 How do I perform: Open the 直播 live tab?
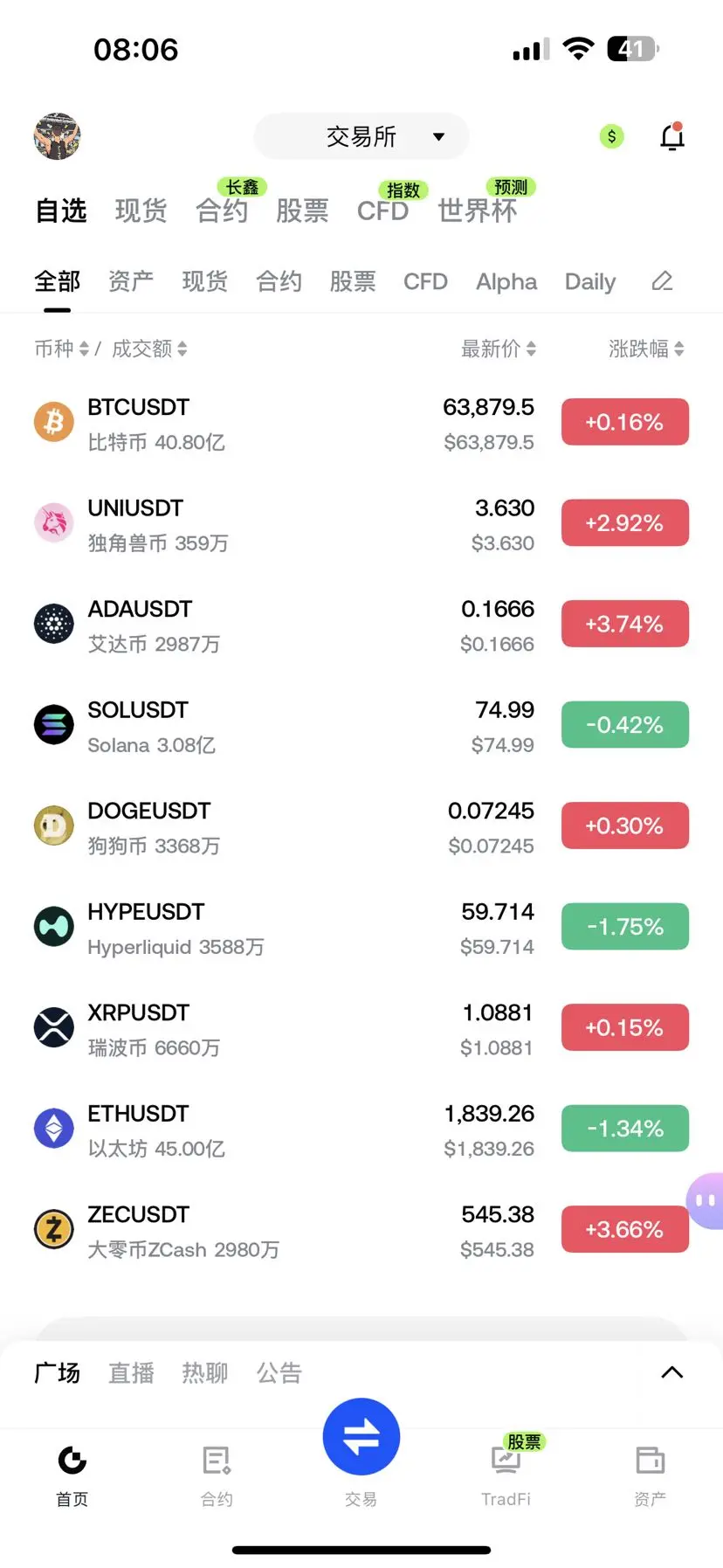pyautogui.click(x=131, y=1373)
